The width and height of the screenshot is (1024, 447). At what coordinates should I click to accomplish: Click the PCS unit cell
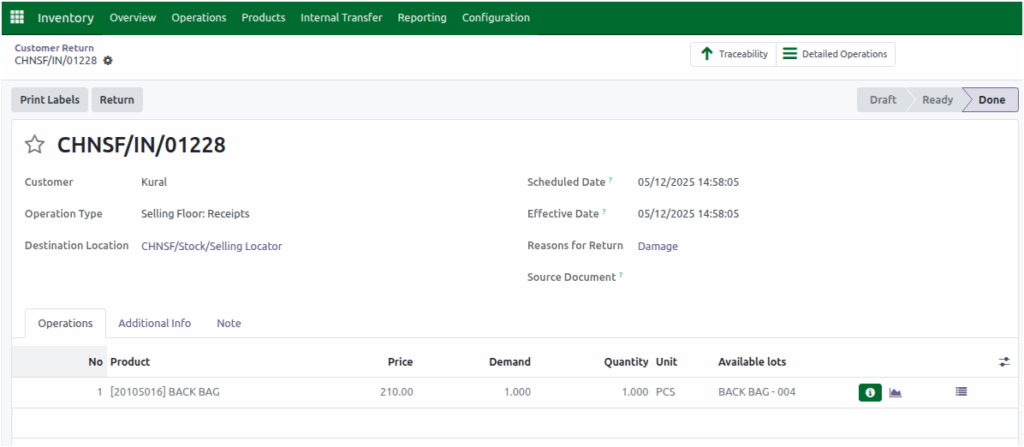(666, 392)
